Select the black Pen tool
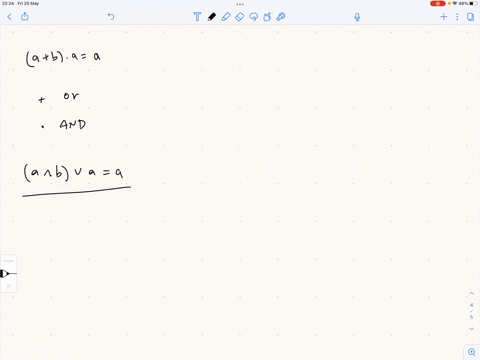The width and height of the screenshot is (480, 360). point(212,17)
